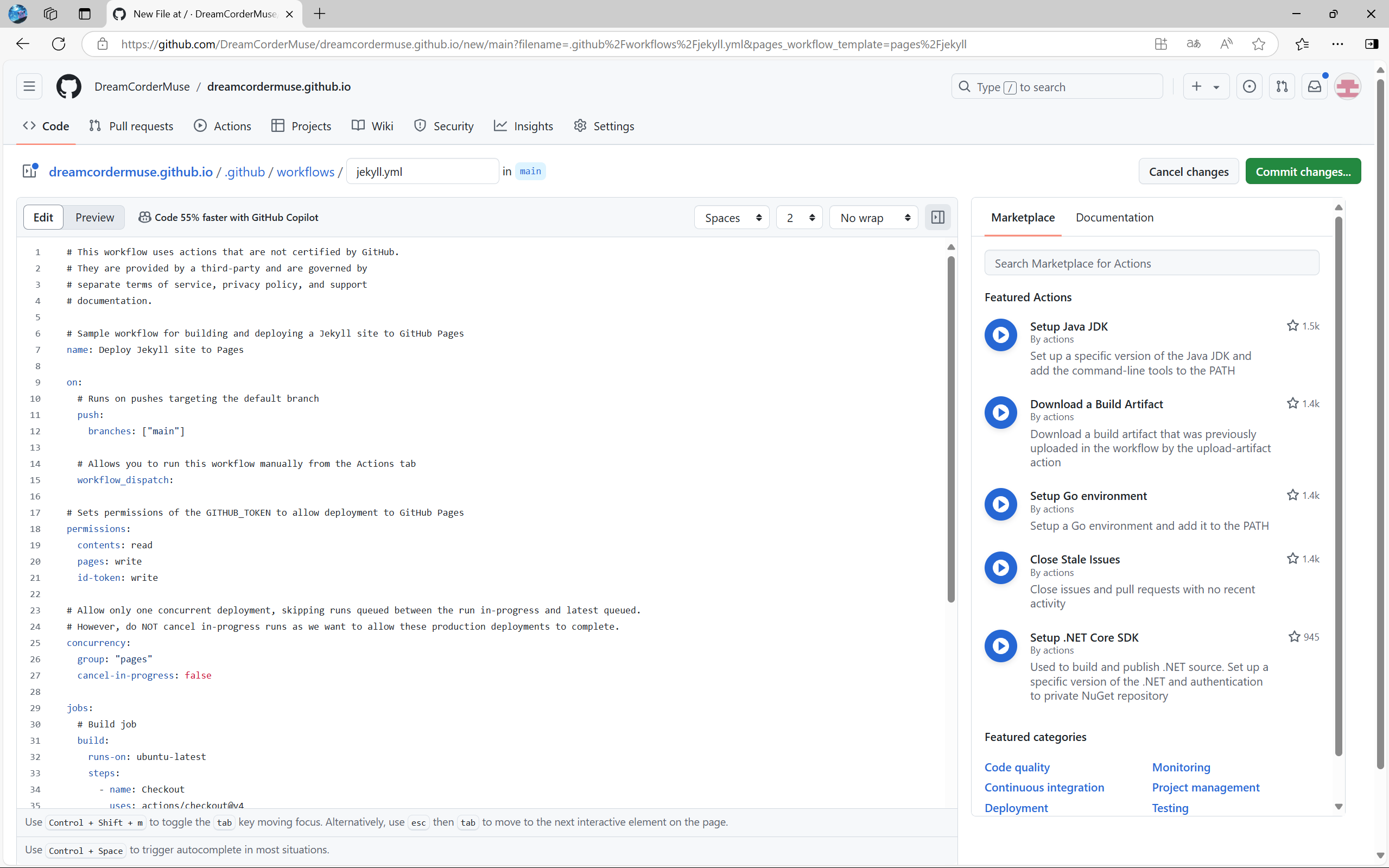Open the Pull requests icon in the header
The height and width of the screenshot is (868, 1389).
pyautogui.click(x=1282, y=87)
